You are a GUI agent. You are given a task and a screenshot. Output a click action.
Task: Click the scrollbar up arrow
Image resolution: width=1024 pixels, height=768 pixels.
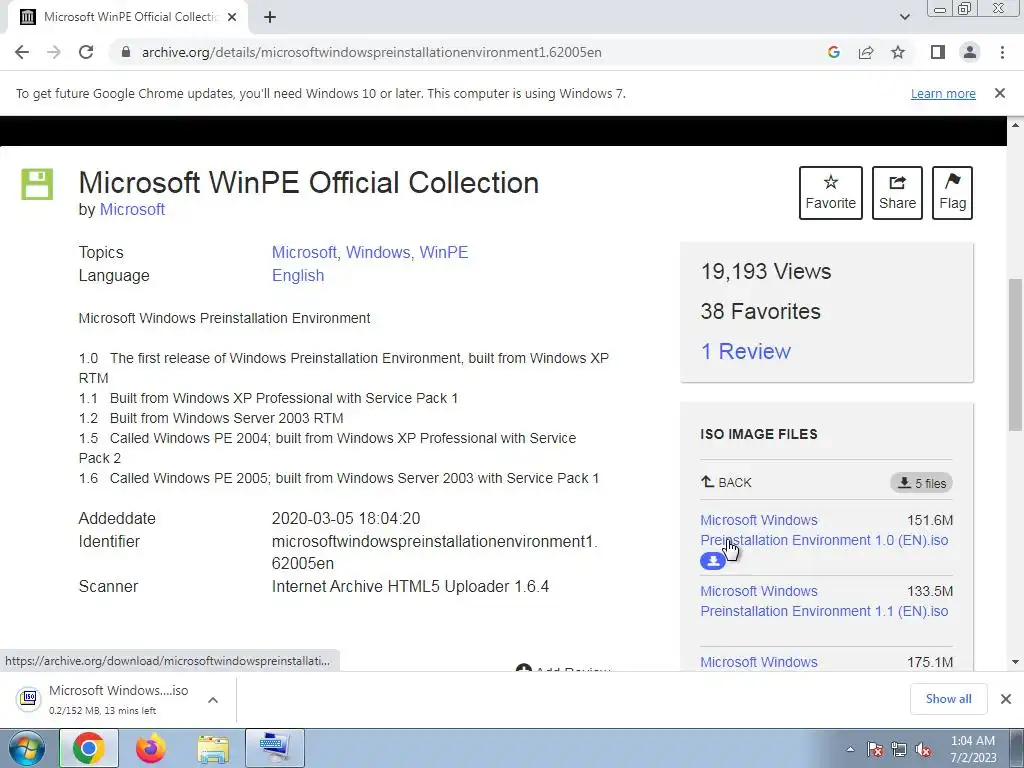1015,124
